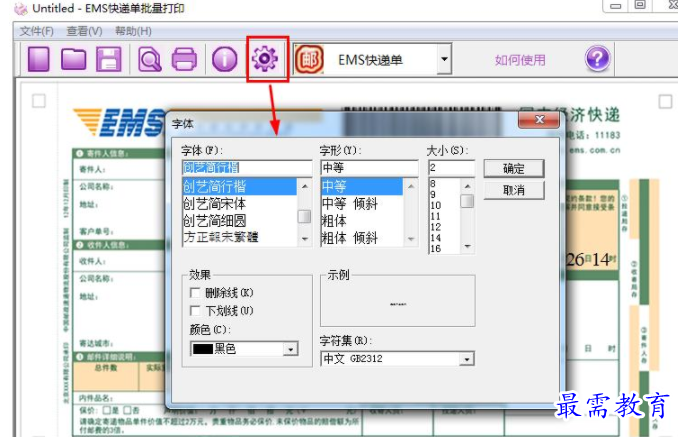Open a file with the folder icon
The width and height of the screenshot is (678, 437).
(x=74, y=59)
